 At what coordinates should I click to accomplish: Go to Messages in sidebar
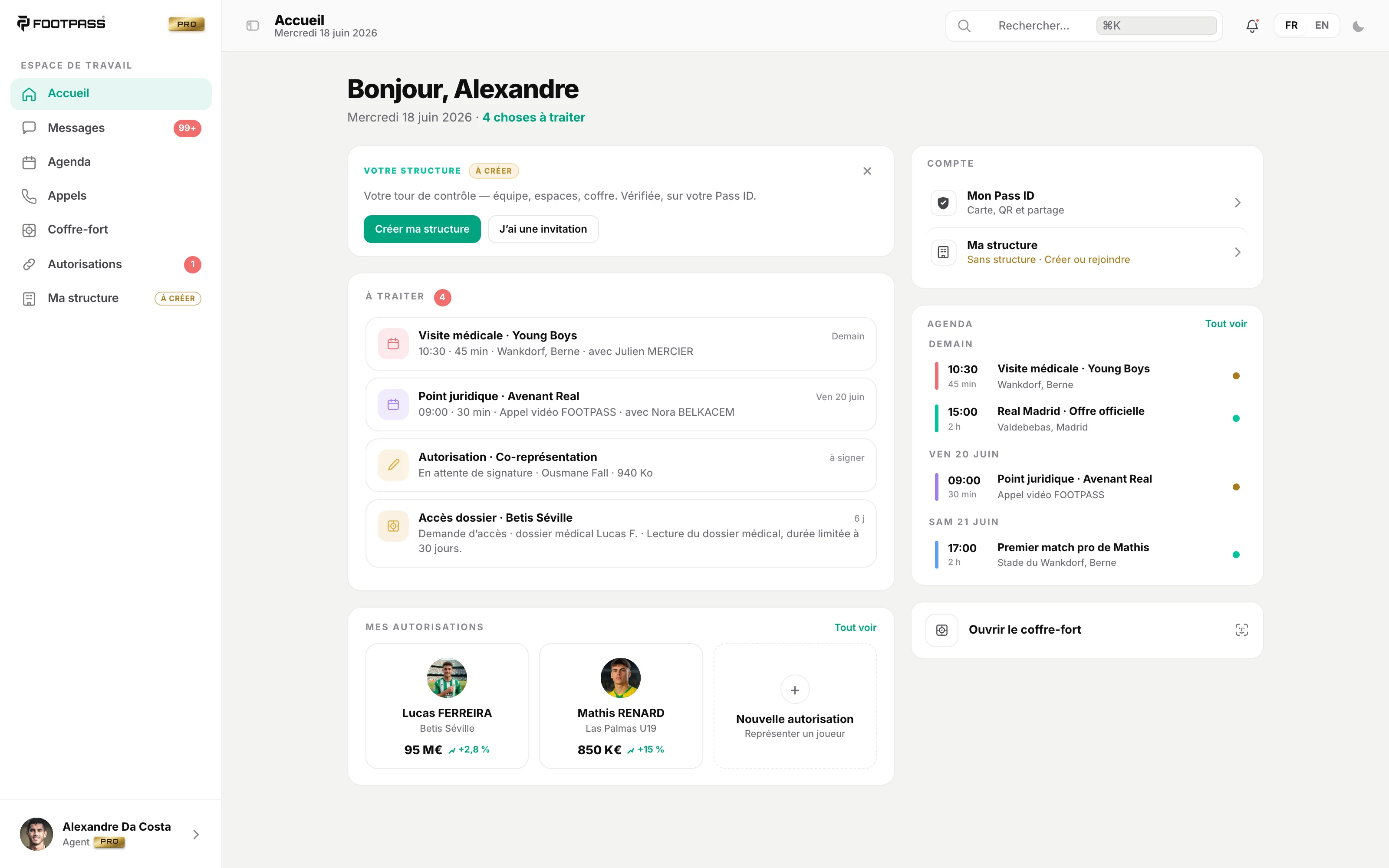111,128
